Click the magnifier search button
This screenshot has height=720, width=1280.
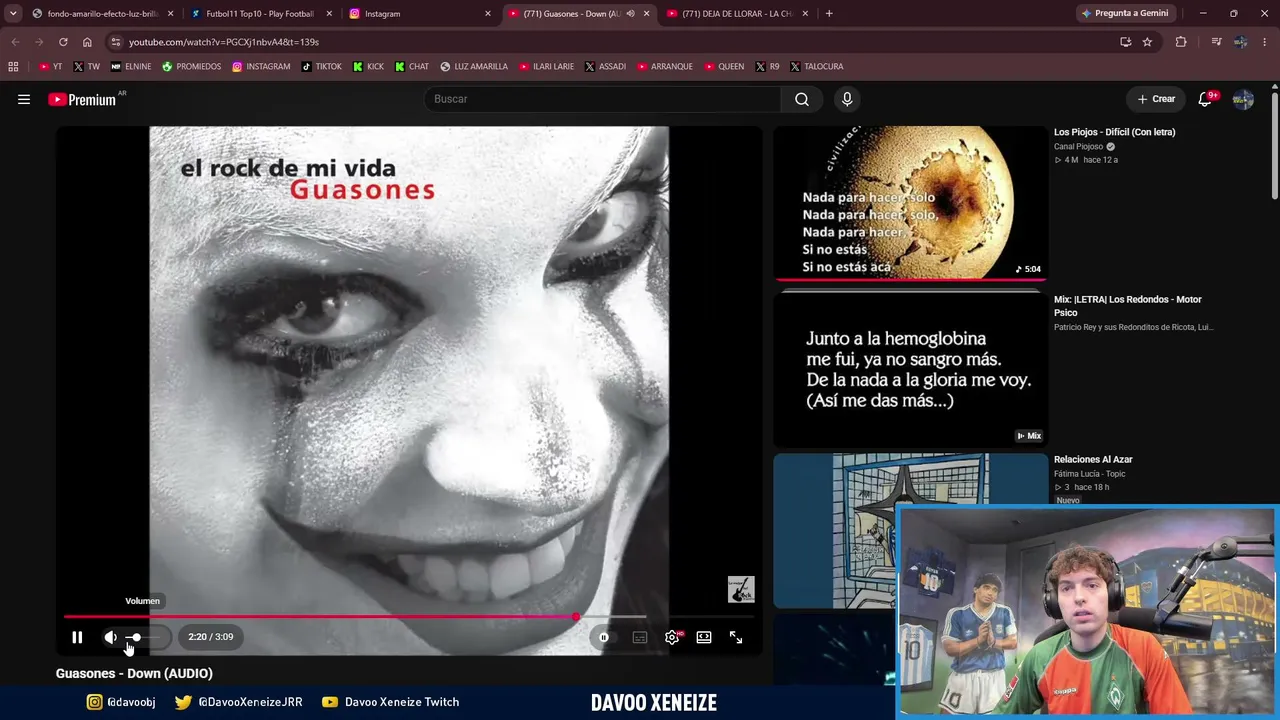pos(802,99)
